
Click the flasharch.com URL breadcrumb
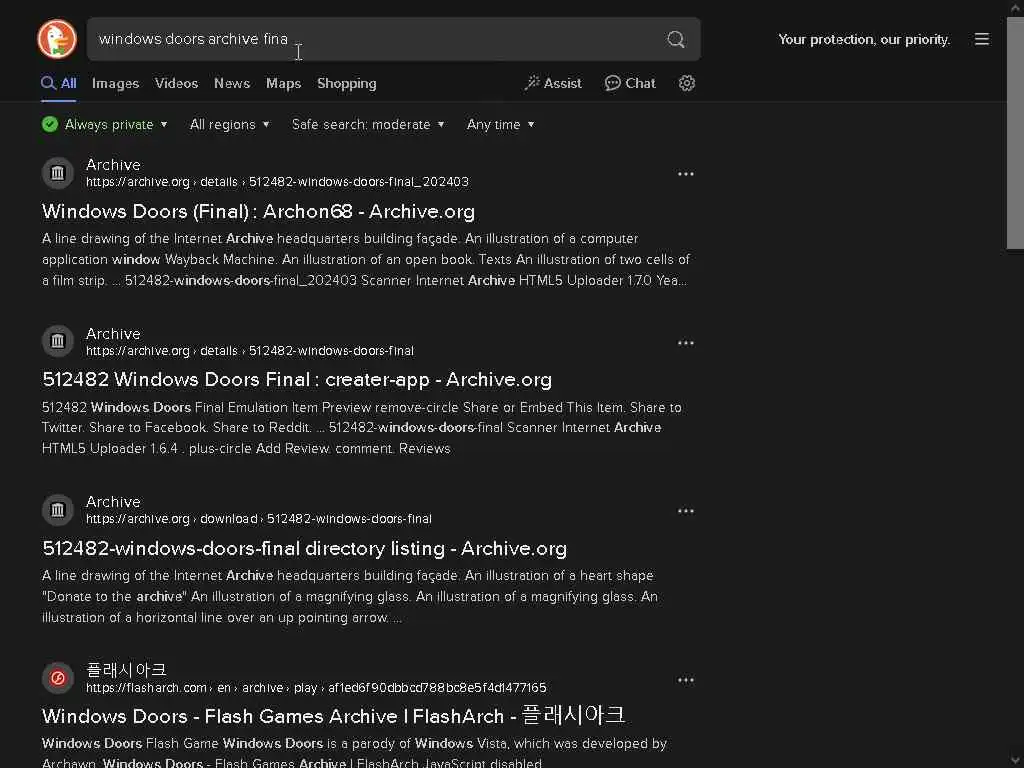tap(316, 688)
